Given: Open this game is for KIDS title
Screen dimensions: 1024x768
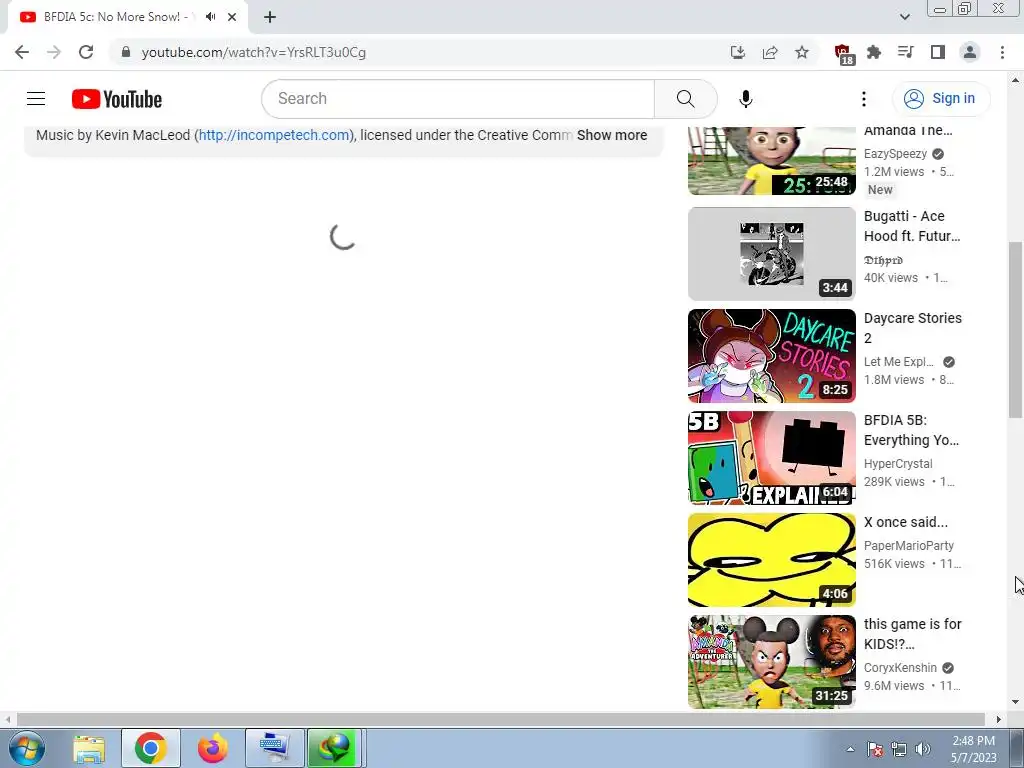Looking at the screenshot, I should [x=912, y=633].
